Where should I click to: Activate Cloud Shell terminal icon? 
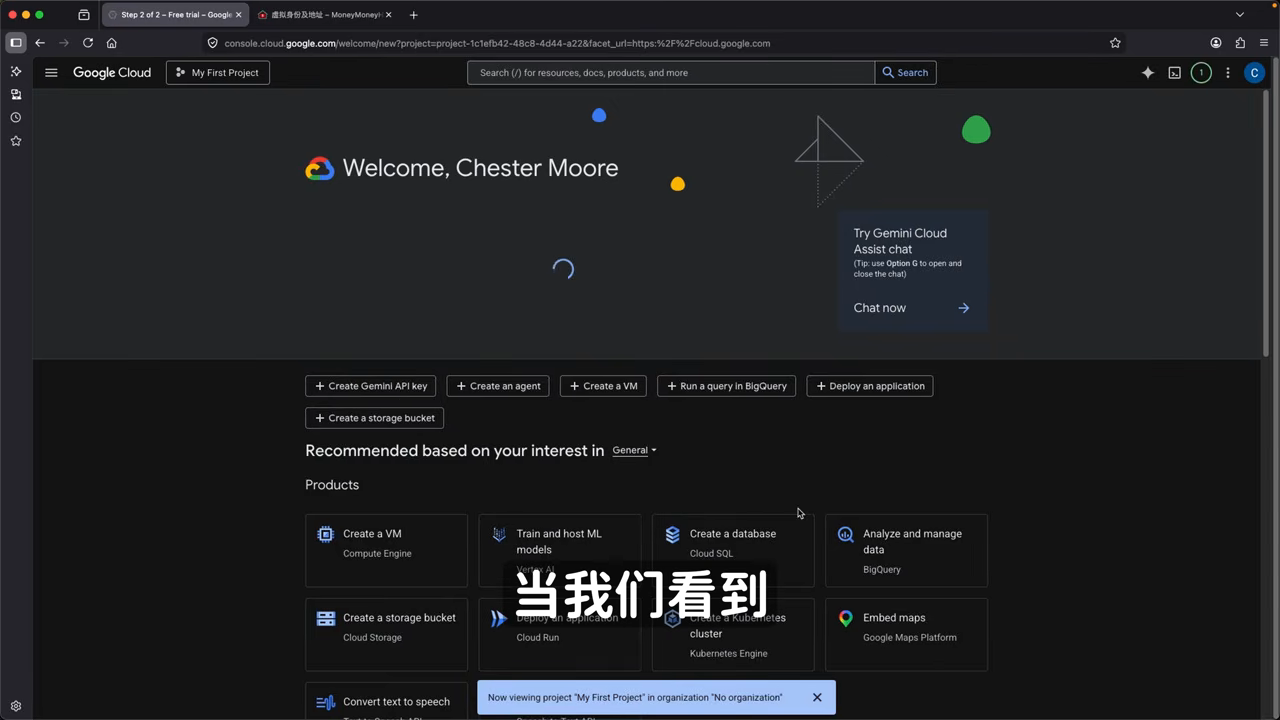click(1175, 73)
